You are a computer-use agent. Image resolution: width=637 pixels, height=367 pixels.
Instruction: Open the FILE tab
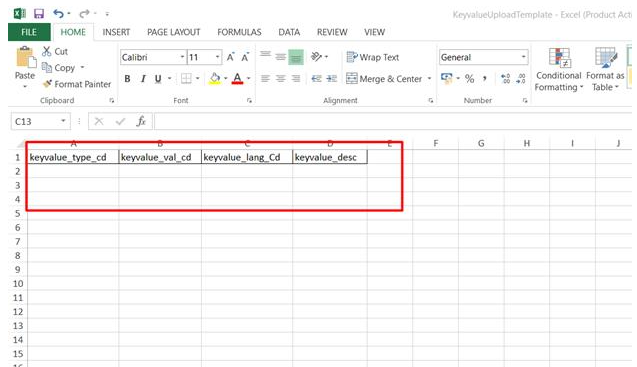pos(29,32)
